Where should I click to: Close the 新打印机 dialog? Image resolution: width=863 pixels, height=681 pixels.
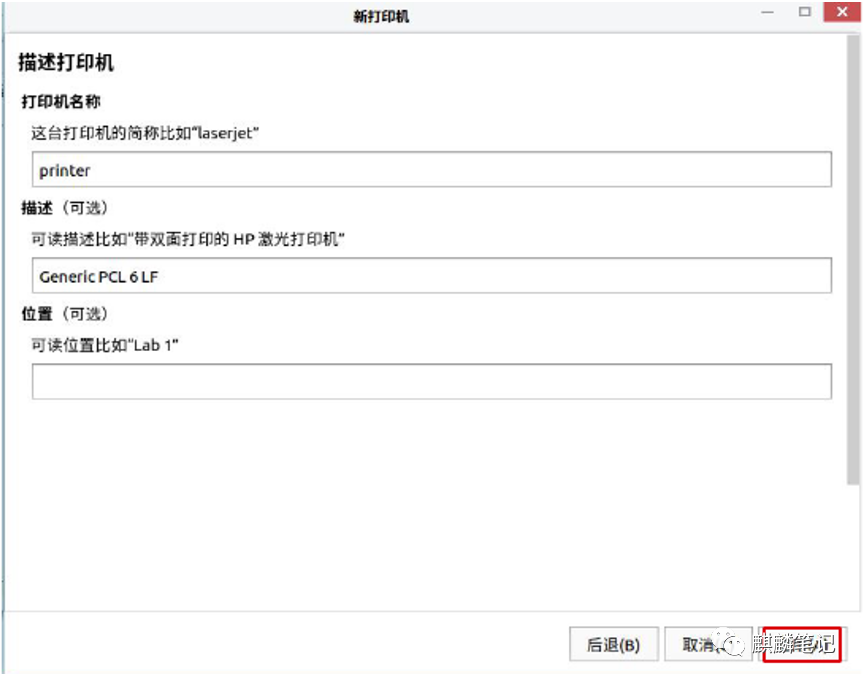pyautogui.click(x=842, y=12)
